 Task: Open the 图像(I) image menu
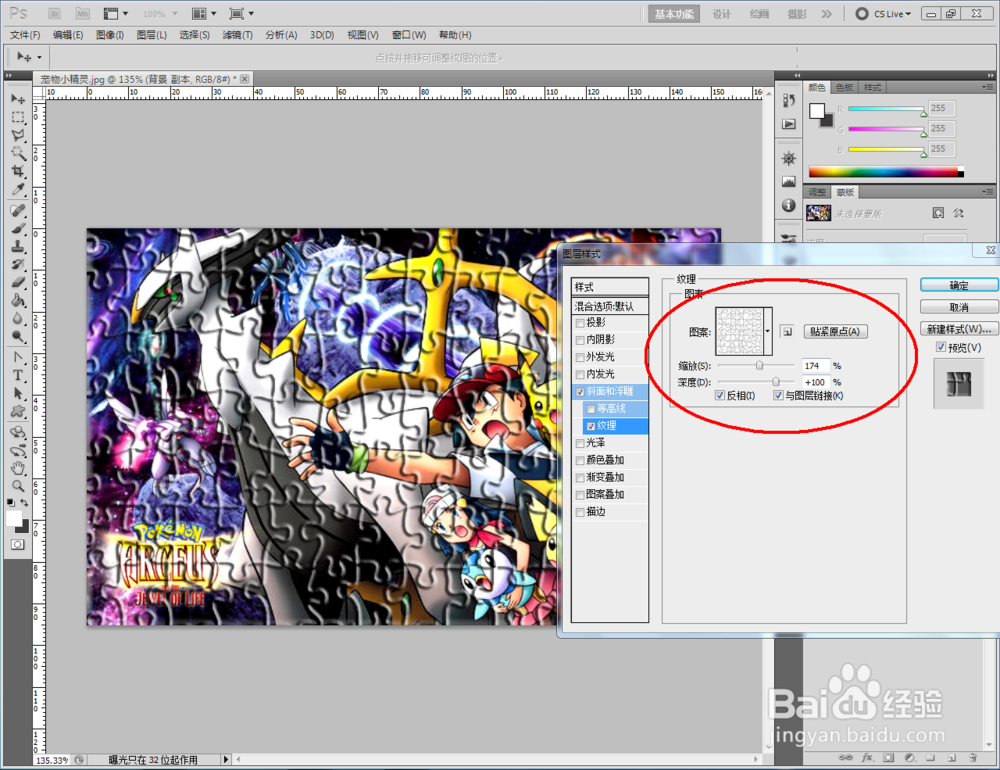110,35
